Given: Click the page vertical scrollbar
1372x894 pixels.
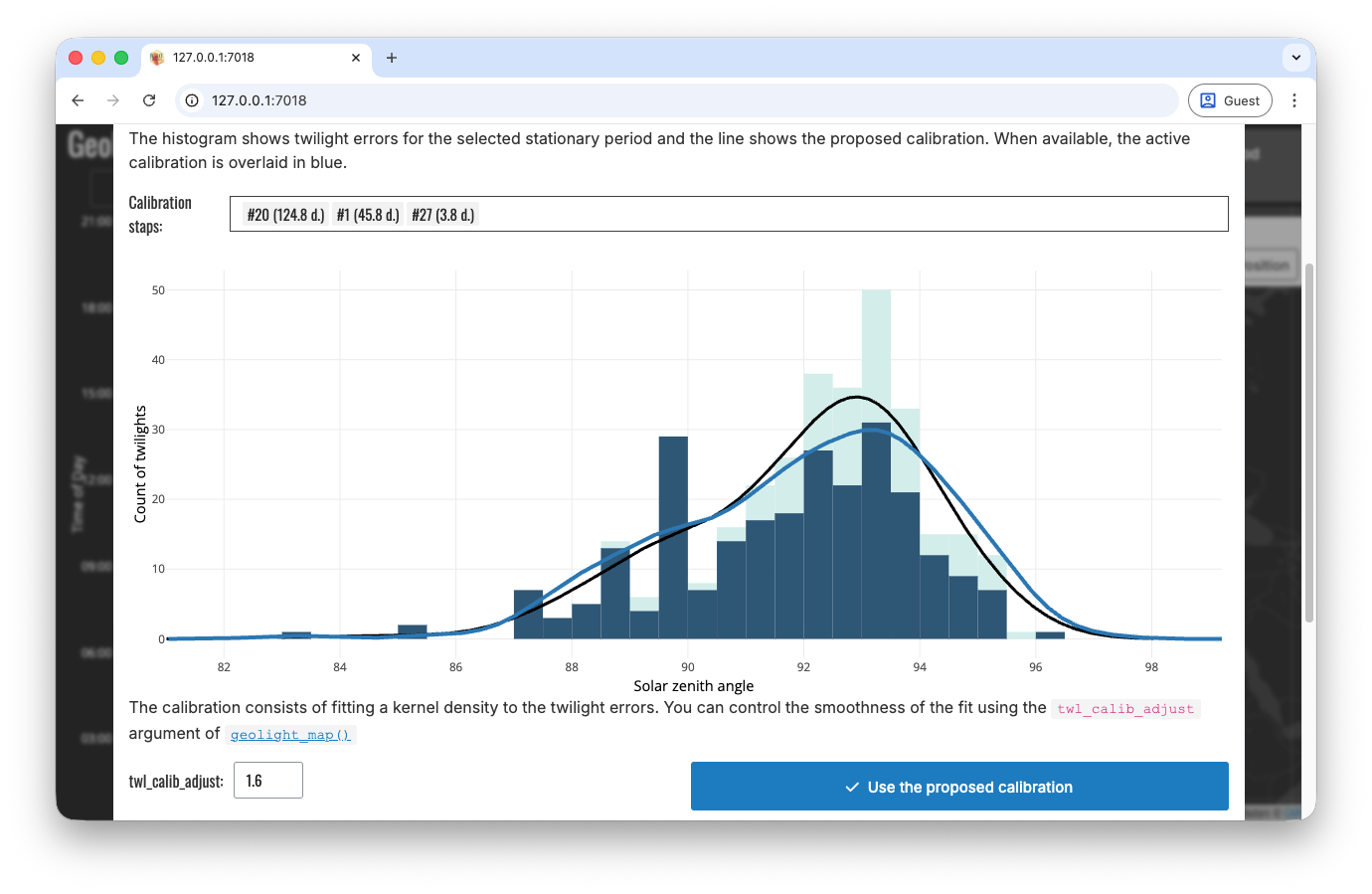Looking at the screenshot, I should [1309, 443].
